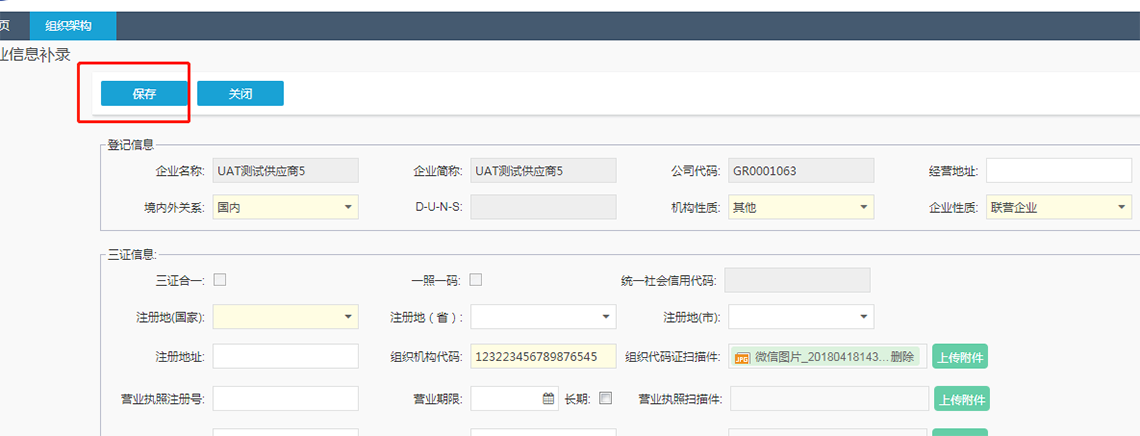Screen dimensions: 1140x436
Task: Open the 企业性质 dropdown showing 联营企业
Action: click(1120, 207)
